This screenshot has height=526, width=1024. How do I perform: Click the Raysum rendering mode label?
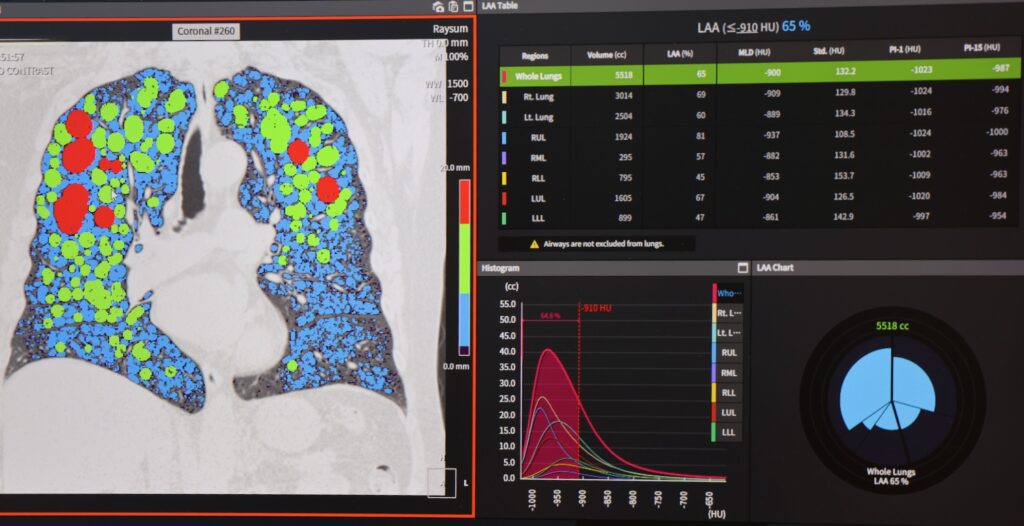point(450,29)
